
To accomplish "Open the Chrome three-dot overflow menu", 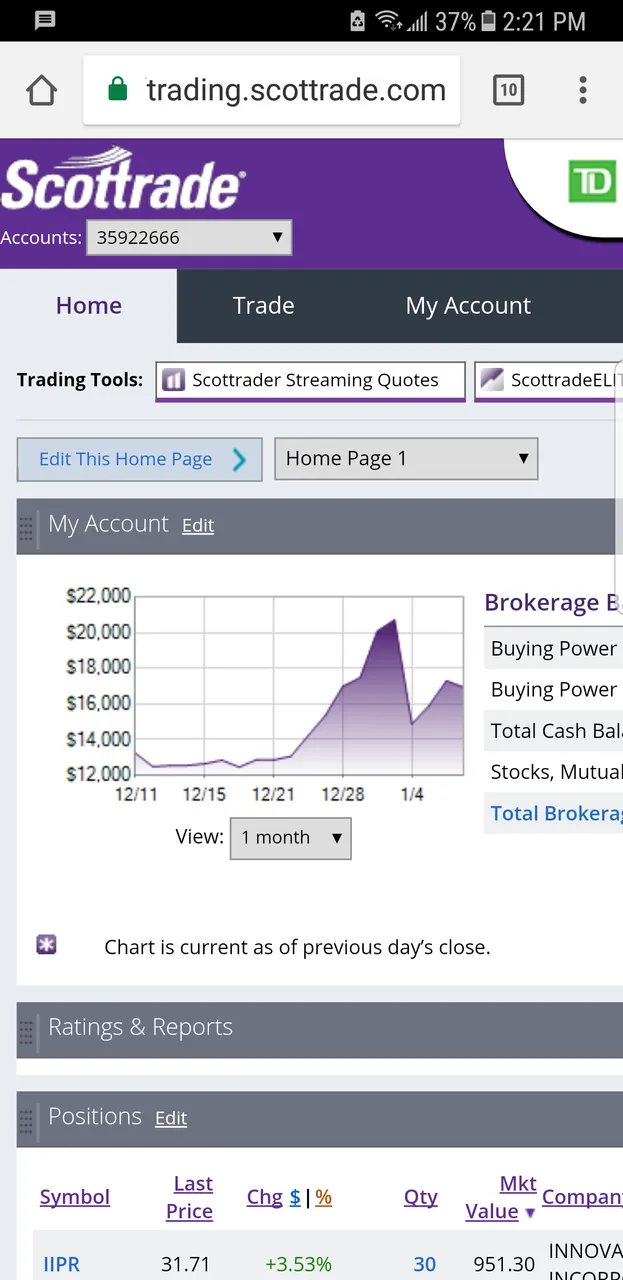I will coord(583,90).
